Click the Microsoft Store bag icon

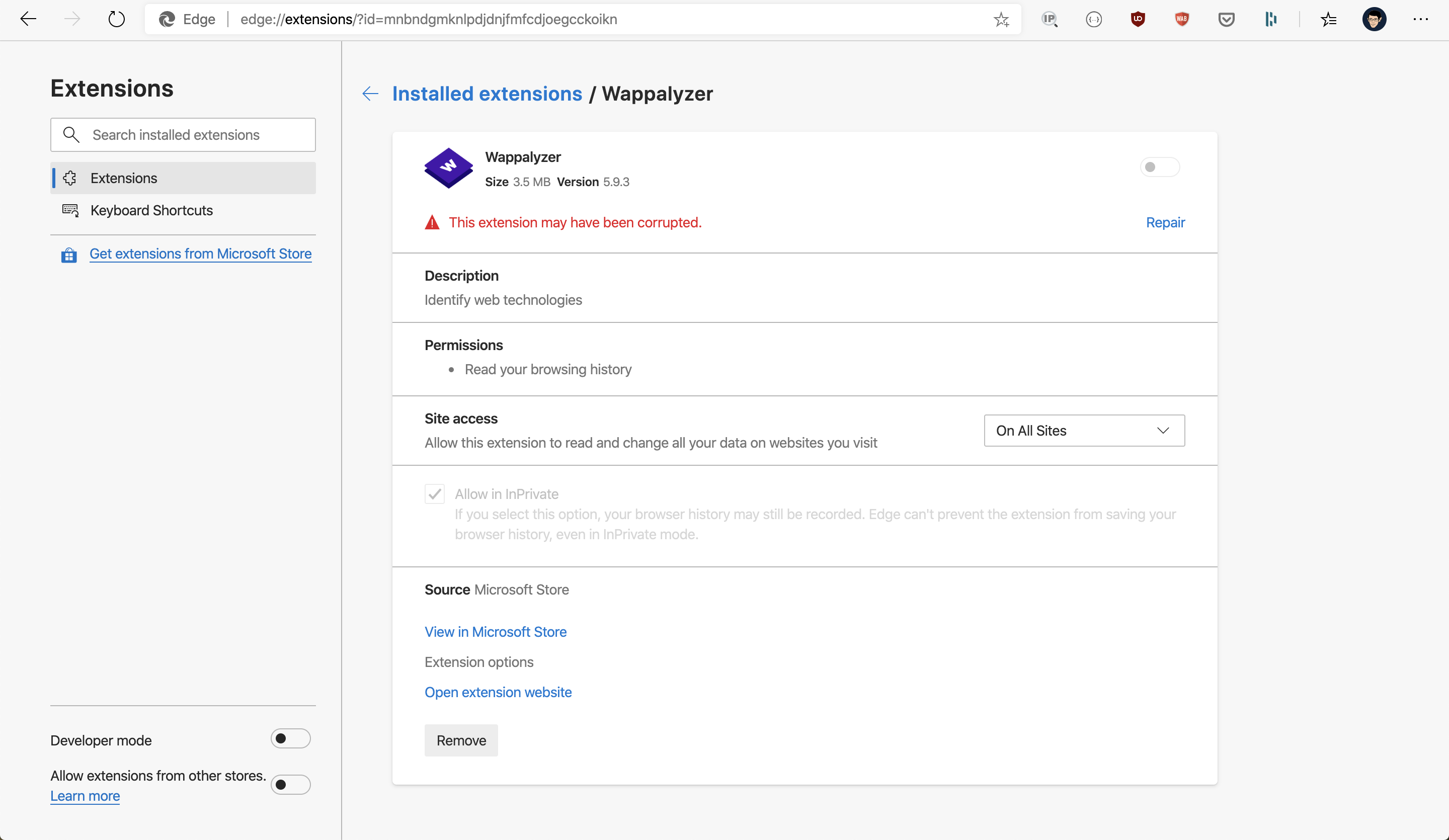click(x=69, y=255)
